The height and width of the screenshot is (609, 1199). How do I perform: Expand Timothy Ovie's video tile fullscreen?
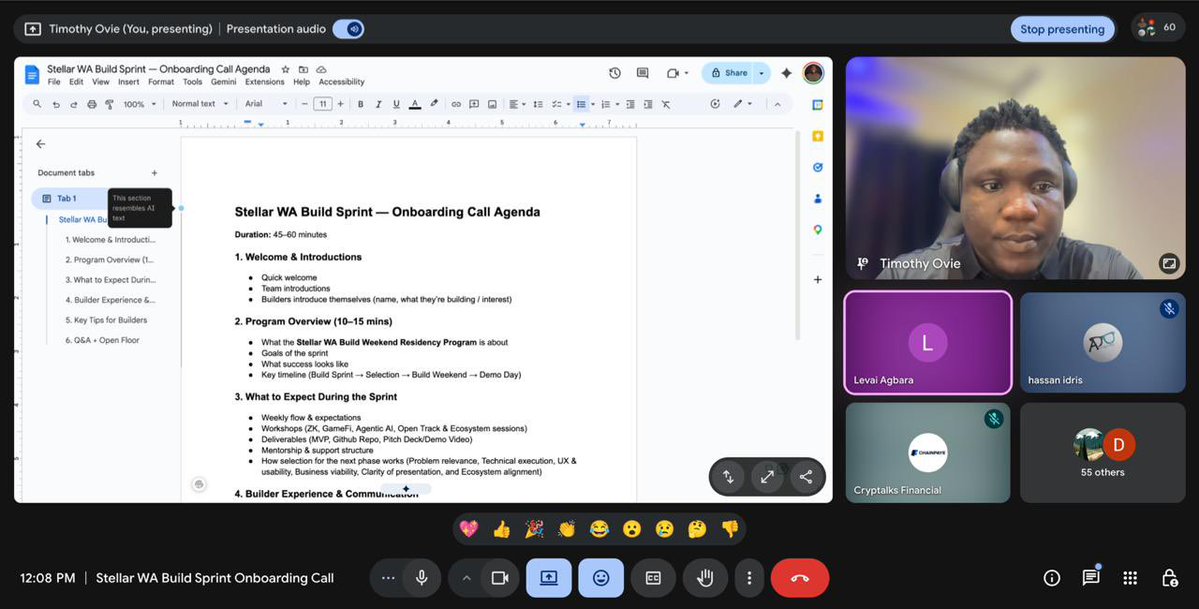coord(1168,263)
